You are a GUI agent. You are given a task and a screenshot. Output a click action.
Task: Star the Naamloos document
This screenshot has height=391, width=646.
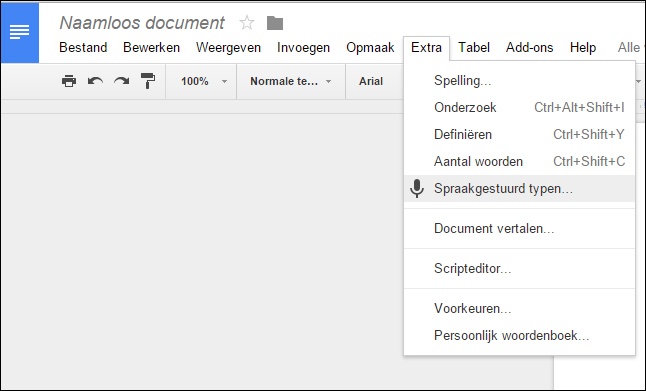point(247,23)
